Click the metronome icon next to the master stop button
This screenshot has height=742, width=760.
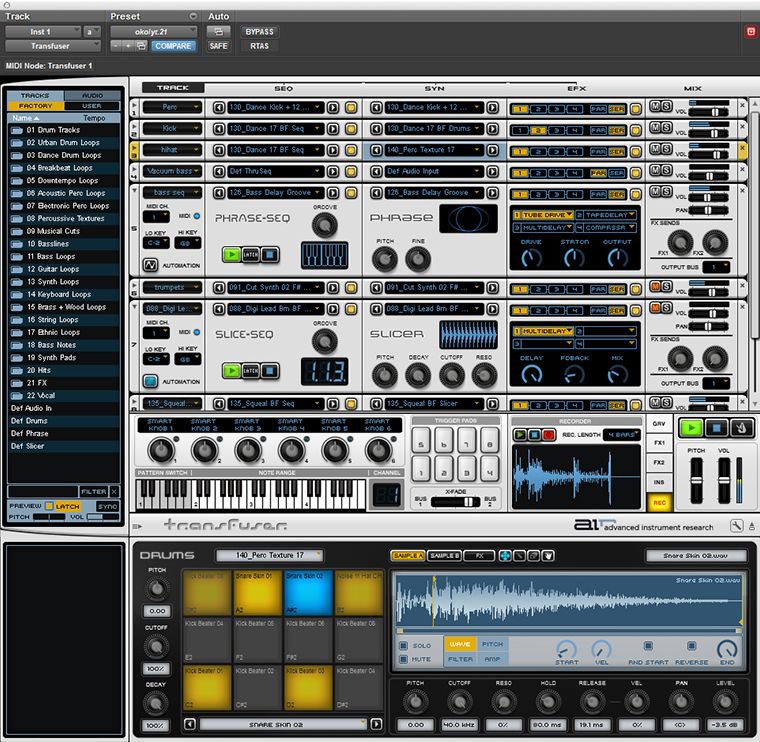point(741,427)
